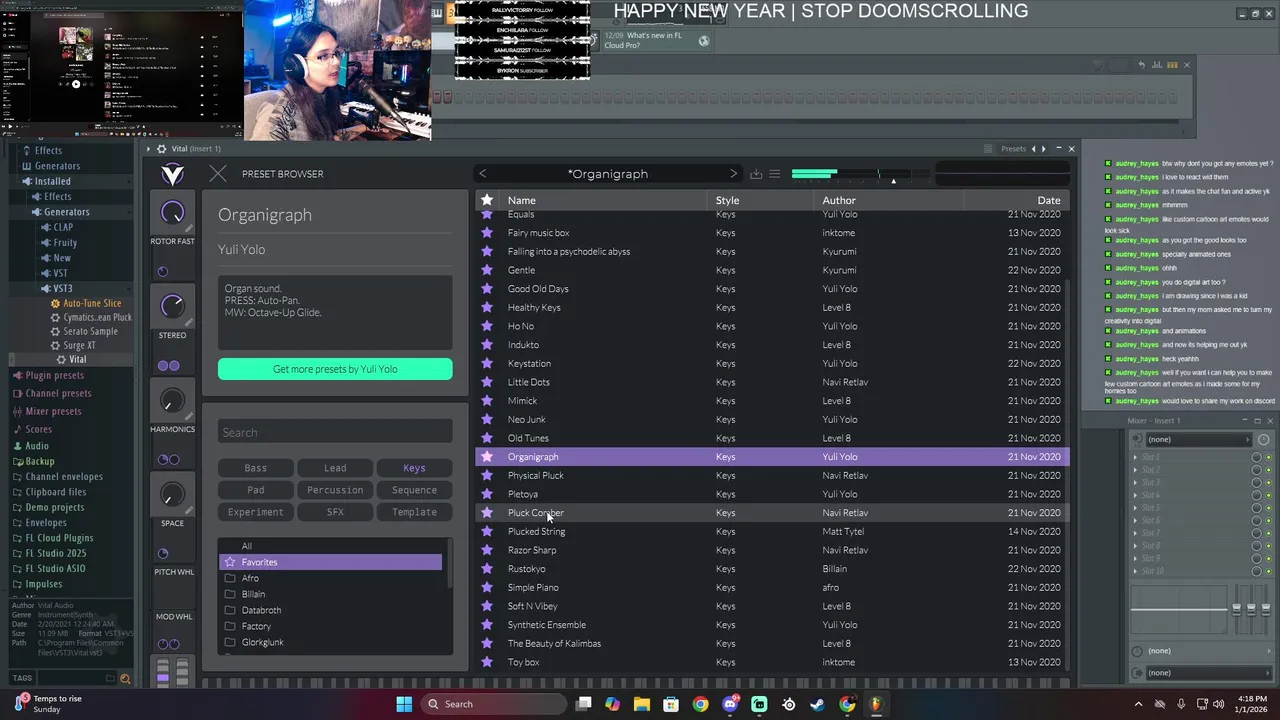Filter presets by Pad style

(256, 490)
